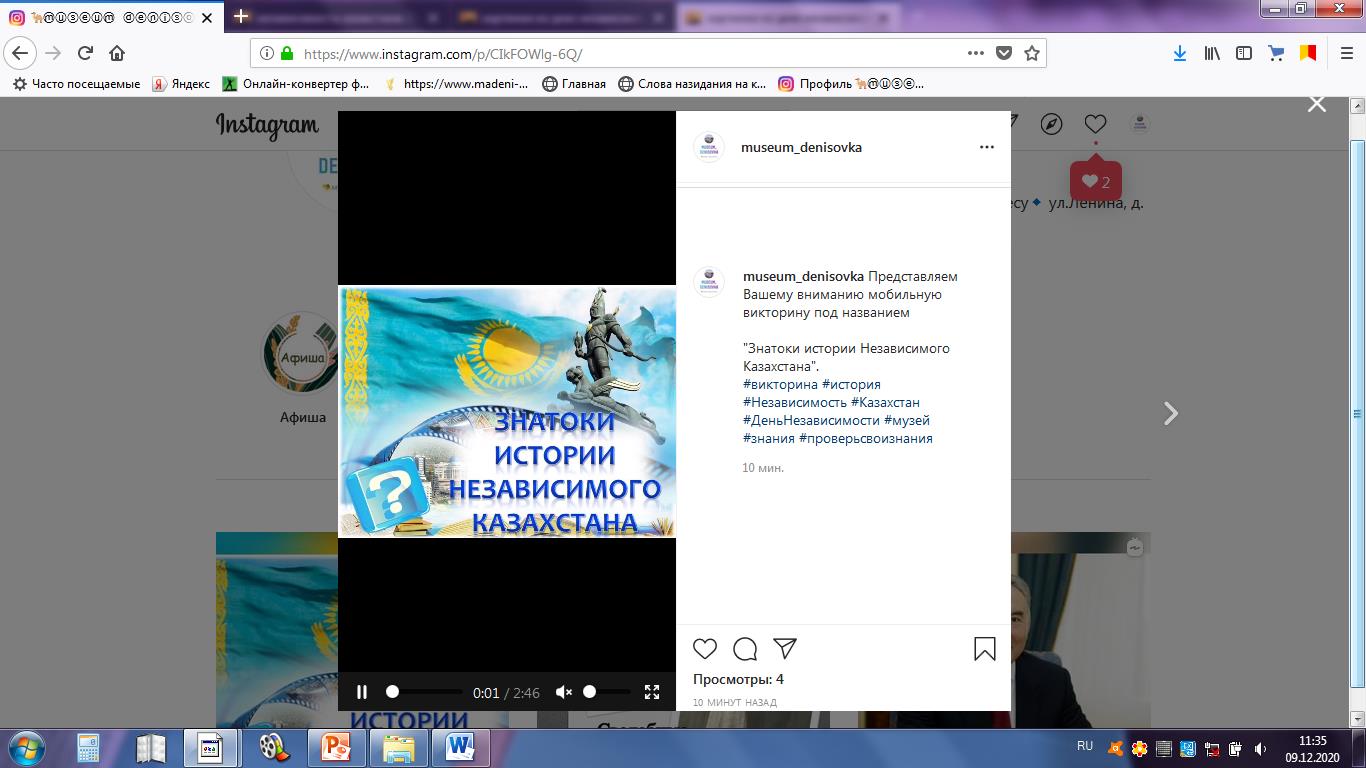Screen dimensions: 1366x768
Task: Switch to the Instagram museum tab
Action: (x=113, y=16)
